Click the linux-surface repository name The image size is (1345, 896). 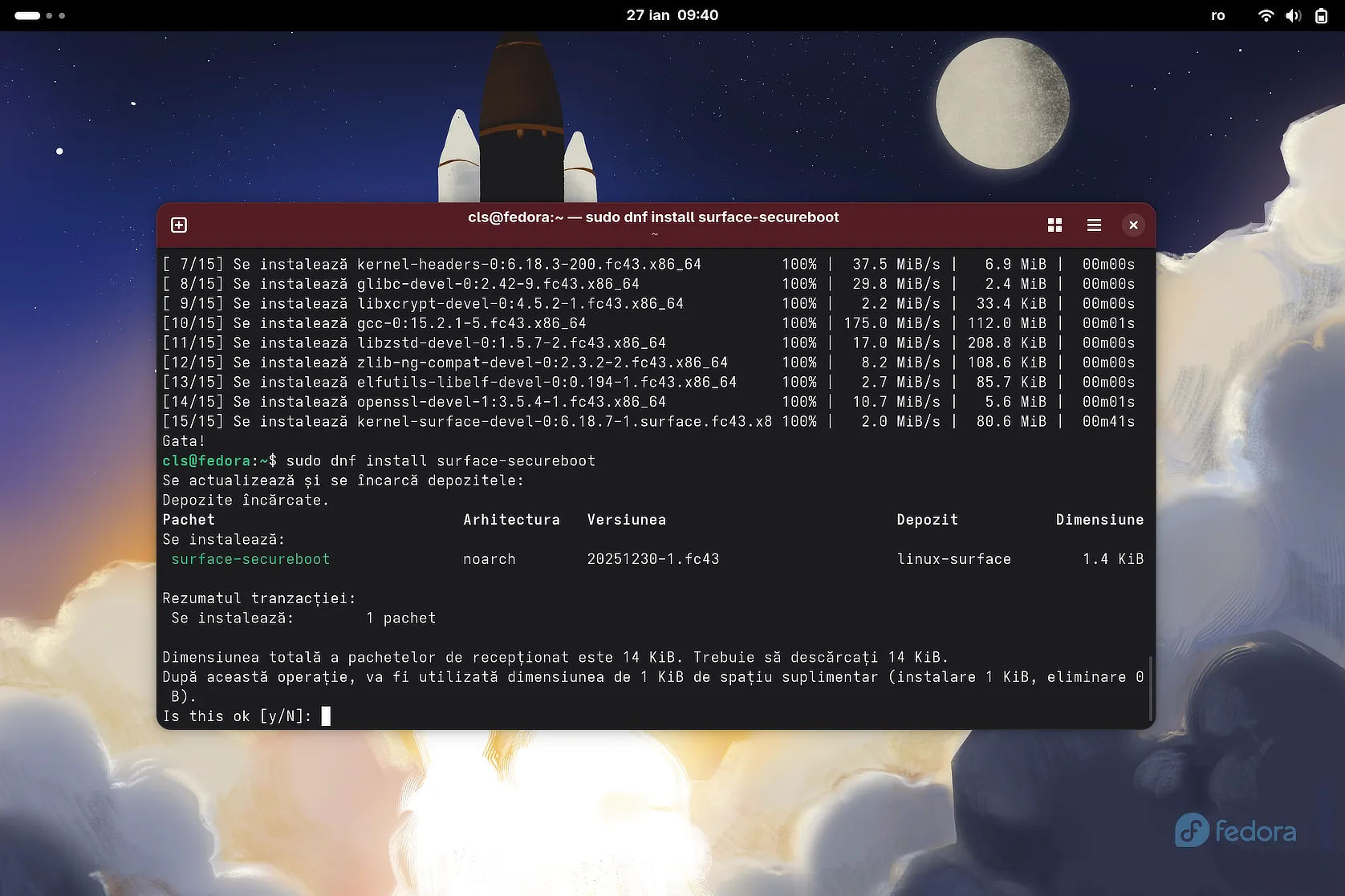[x=953, y=559]
